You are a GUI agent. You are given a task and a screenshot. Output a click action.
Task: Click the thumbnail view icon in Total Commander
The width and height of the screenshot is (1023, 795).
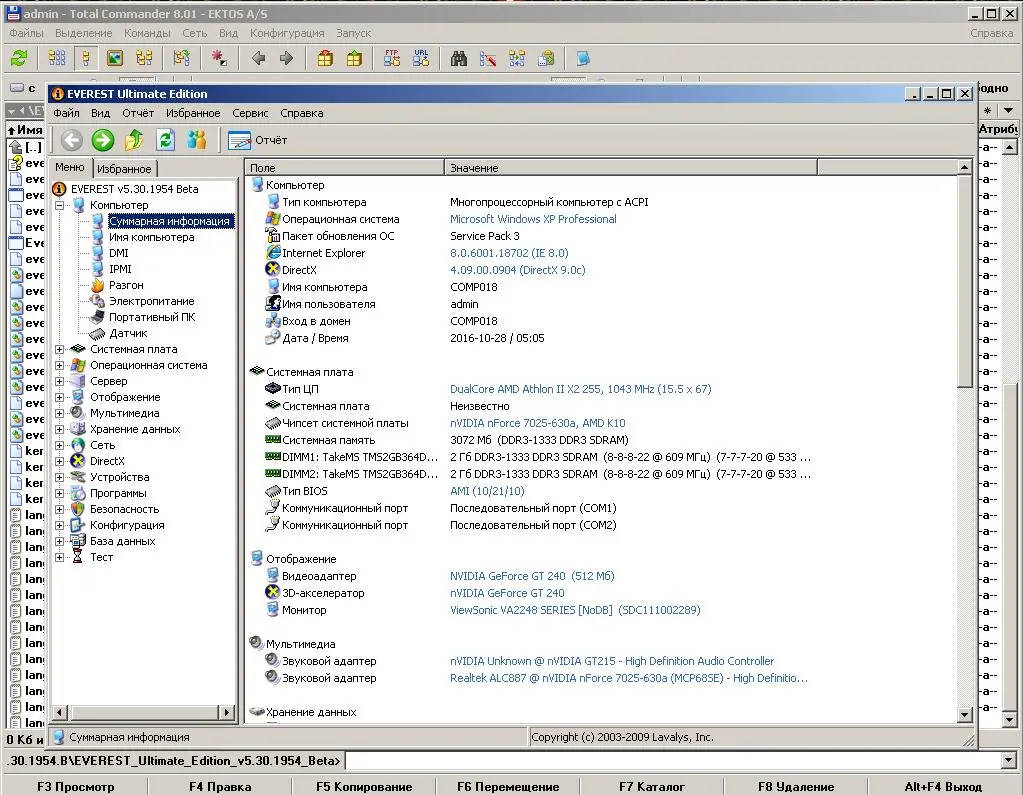[115, 59]
